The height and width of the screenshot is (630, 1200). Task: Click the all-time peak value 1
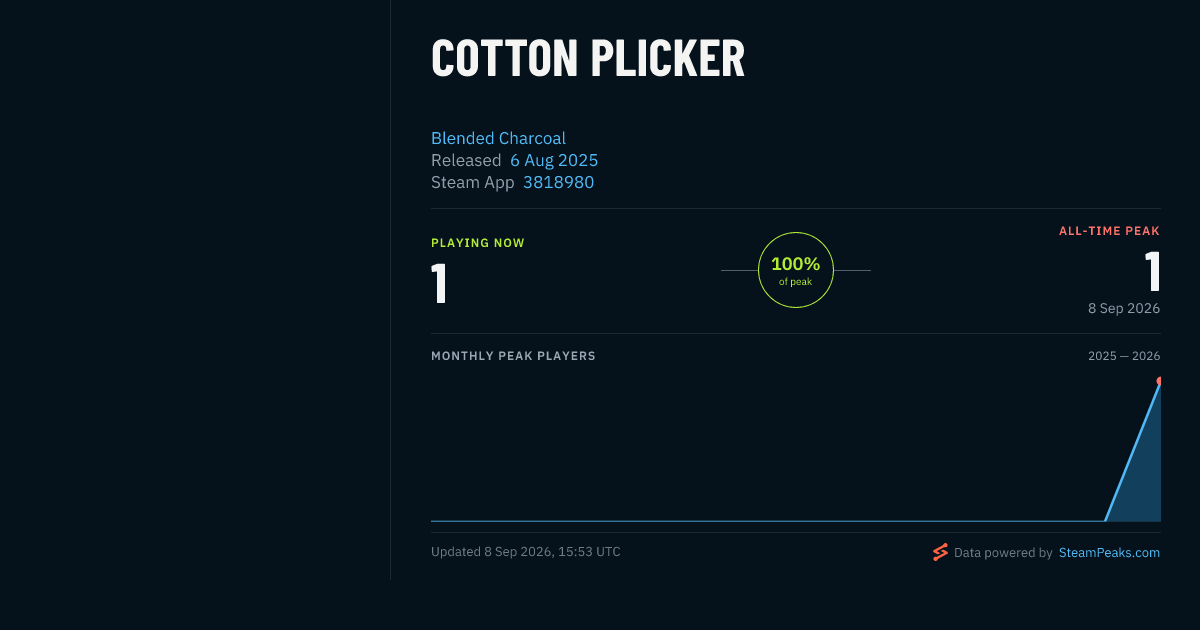(x=1152, y=271)
